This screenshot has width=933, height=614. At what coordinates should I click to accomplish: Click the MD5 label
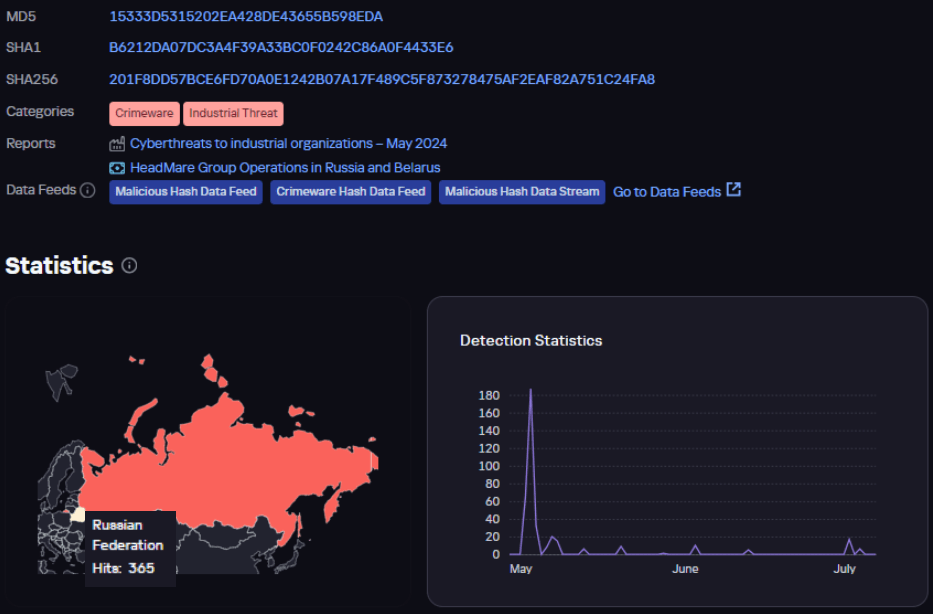coord(21,17)
